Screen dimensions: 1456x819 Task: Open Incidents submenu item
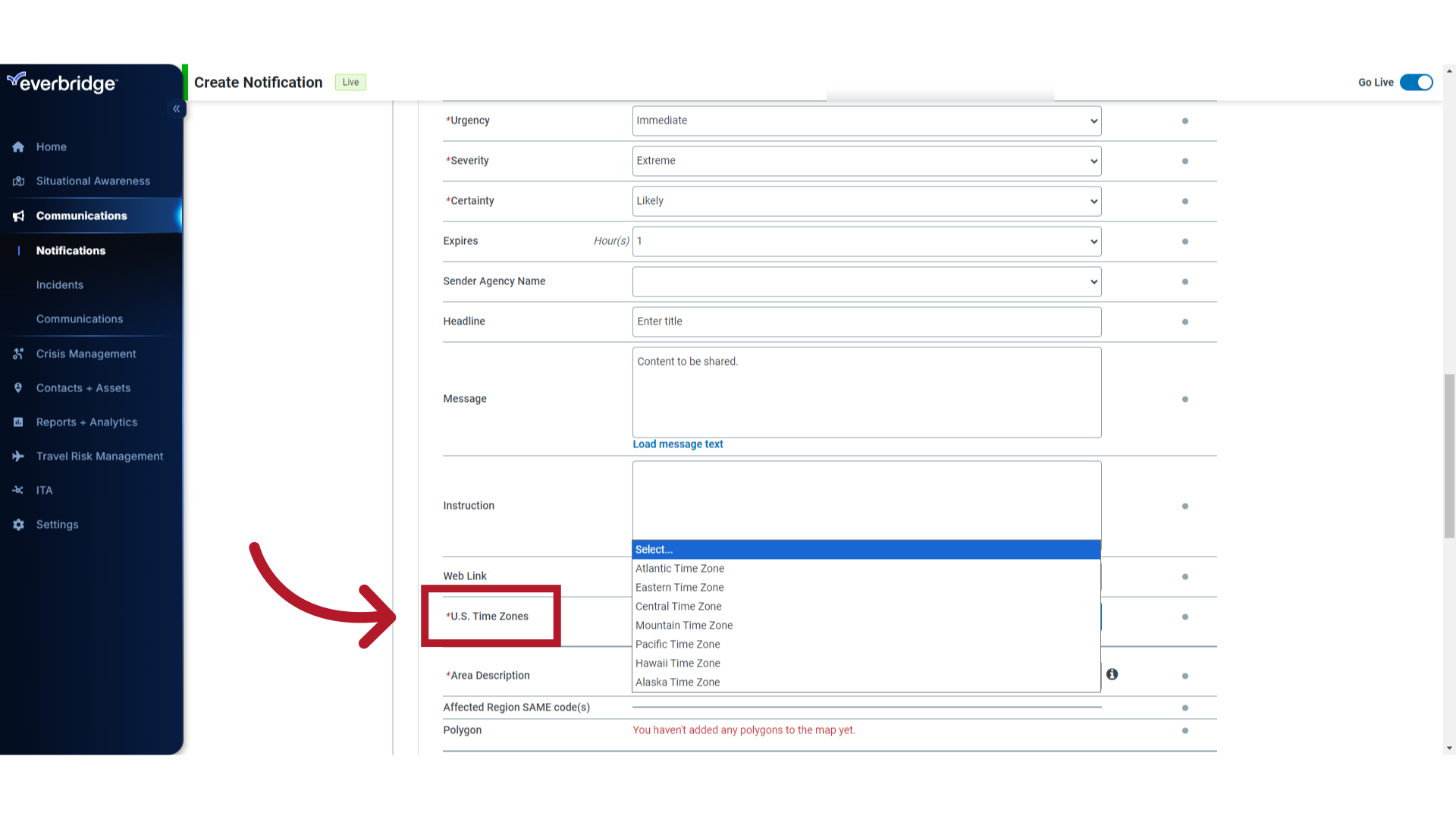(x=60, y=285)
